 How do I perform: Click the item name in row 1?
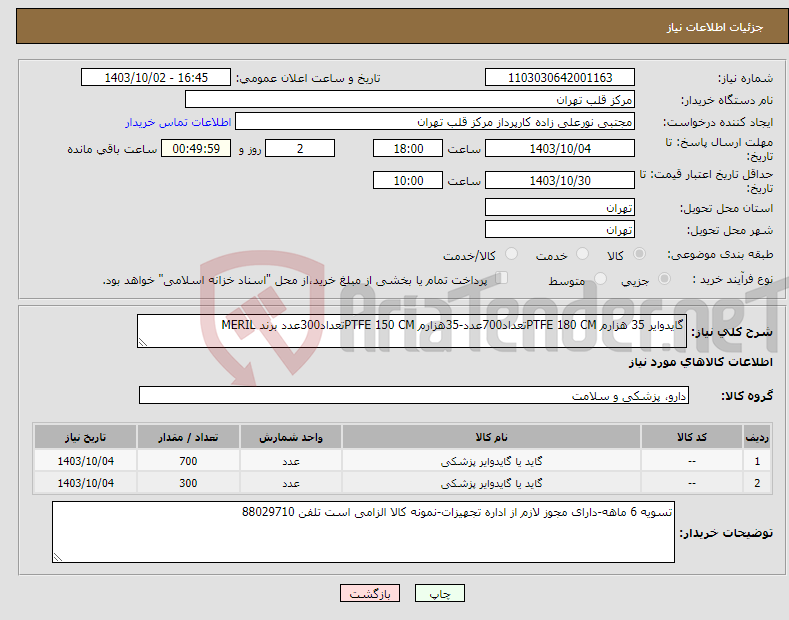point(491,460)
